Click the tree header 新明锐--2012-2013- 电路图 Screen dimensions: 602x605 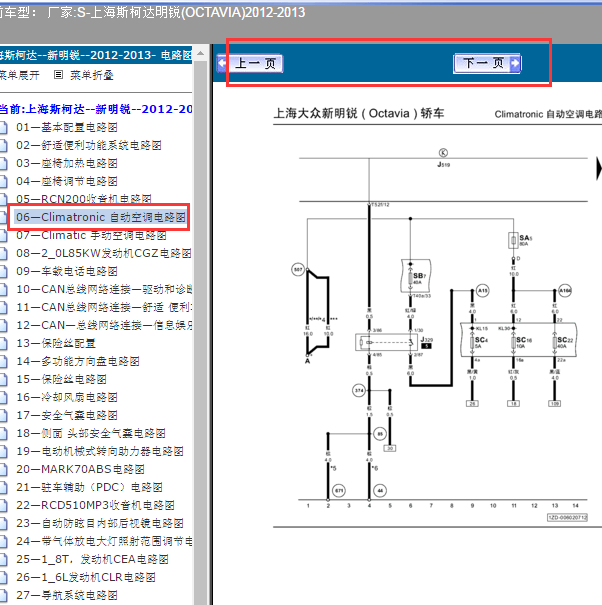pos(96,56)
